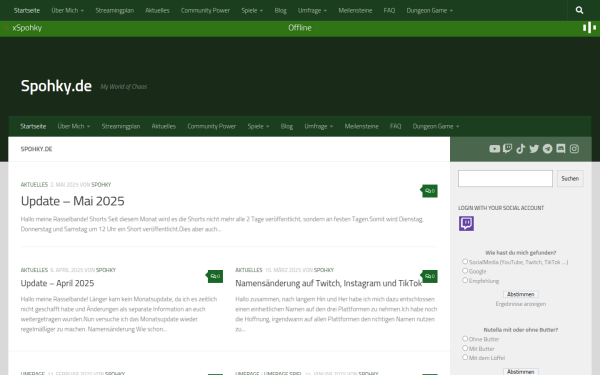Click Ergebnisse anzeigen link

pyautogui.click(x=521, y=304)
